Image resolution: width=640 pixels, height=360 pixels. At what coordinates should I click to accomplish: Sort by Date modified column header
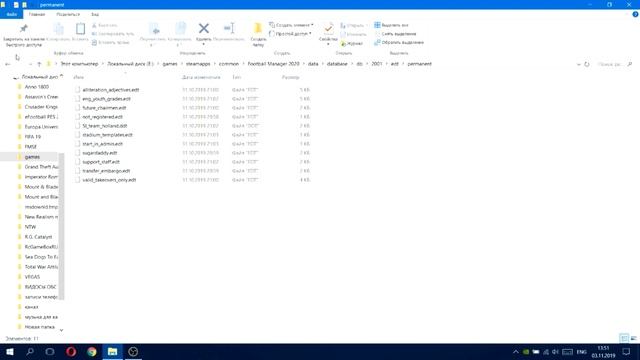201,77
